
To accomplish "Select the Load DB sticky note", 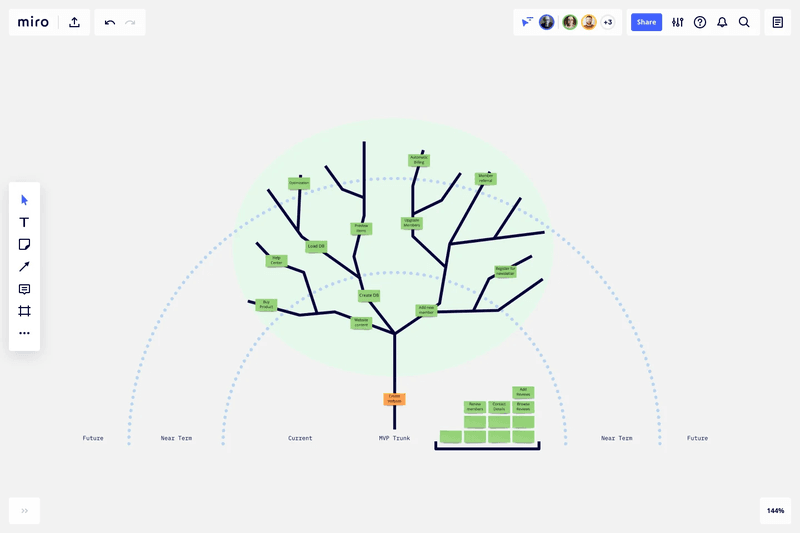I will pos(316,246).
